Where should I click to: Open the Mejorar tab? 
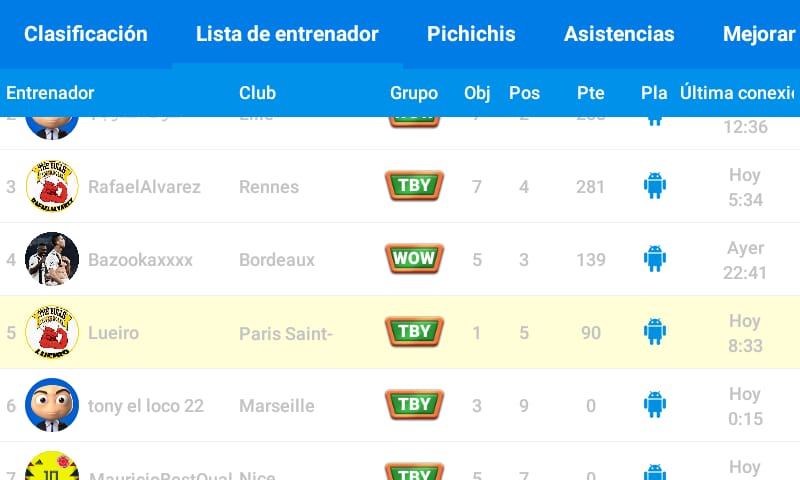[x=760, y=34]
